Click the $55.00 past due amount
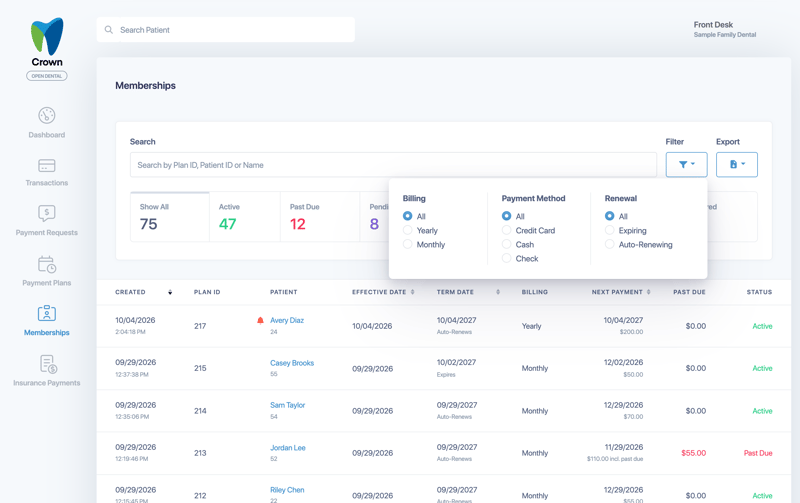This screenshot has height=503, width=800. [693, 453]
